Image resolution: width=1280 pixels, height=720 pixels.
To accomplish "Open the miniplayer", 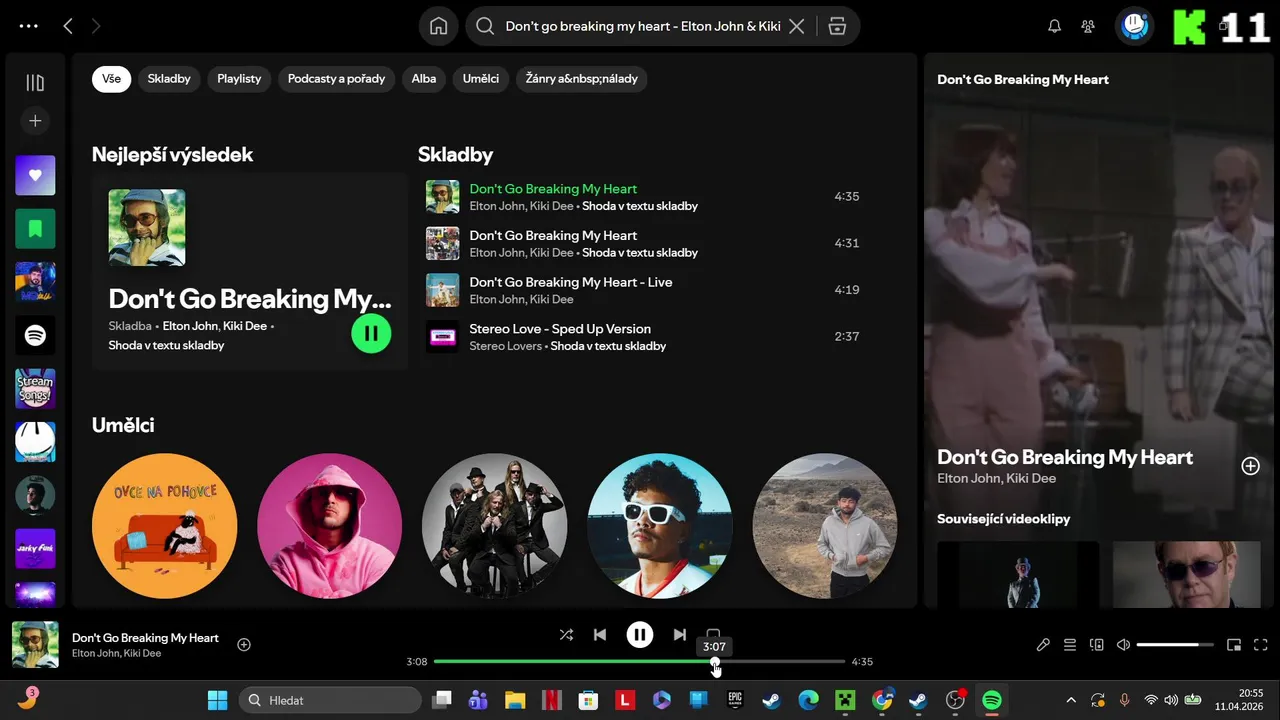I will [x=1234, y=645].
